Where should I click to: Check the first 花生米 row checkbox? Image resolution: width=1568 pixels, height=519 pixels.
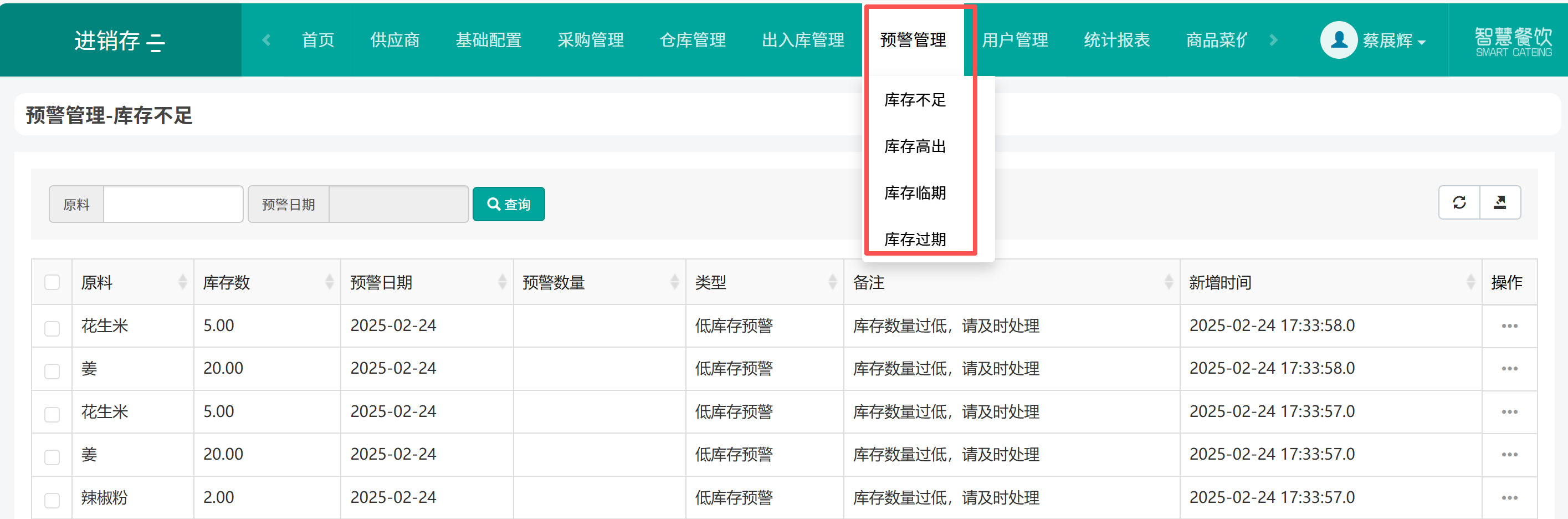pos(52,328)
